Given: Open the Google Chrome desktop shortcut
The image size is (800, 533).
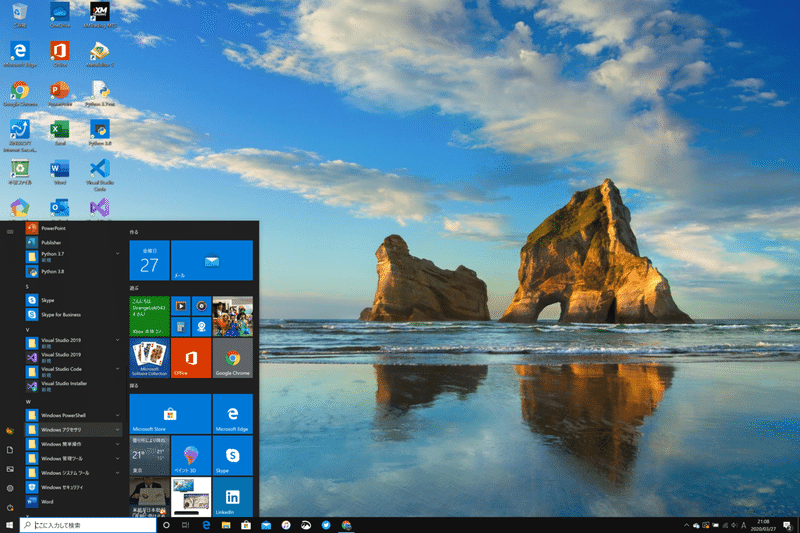Looking at the screenshot, I should pyautogui.click(x=20, y=93).
